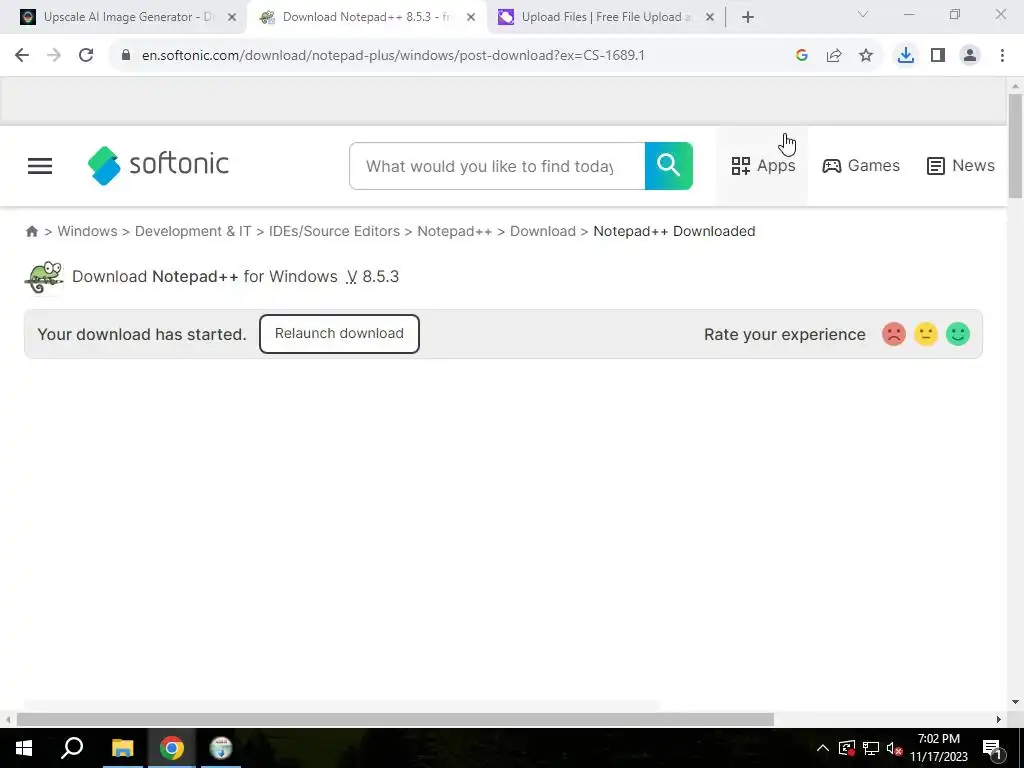1024x768 pixels.
Task: Open the Games section
Action: 861,166
